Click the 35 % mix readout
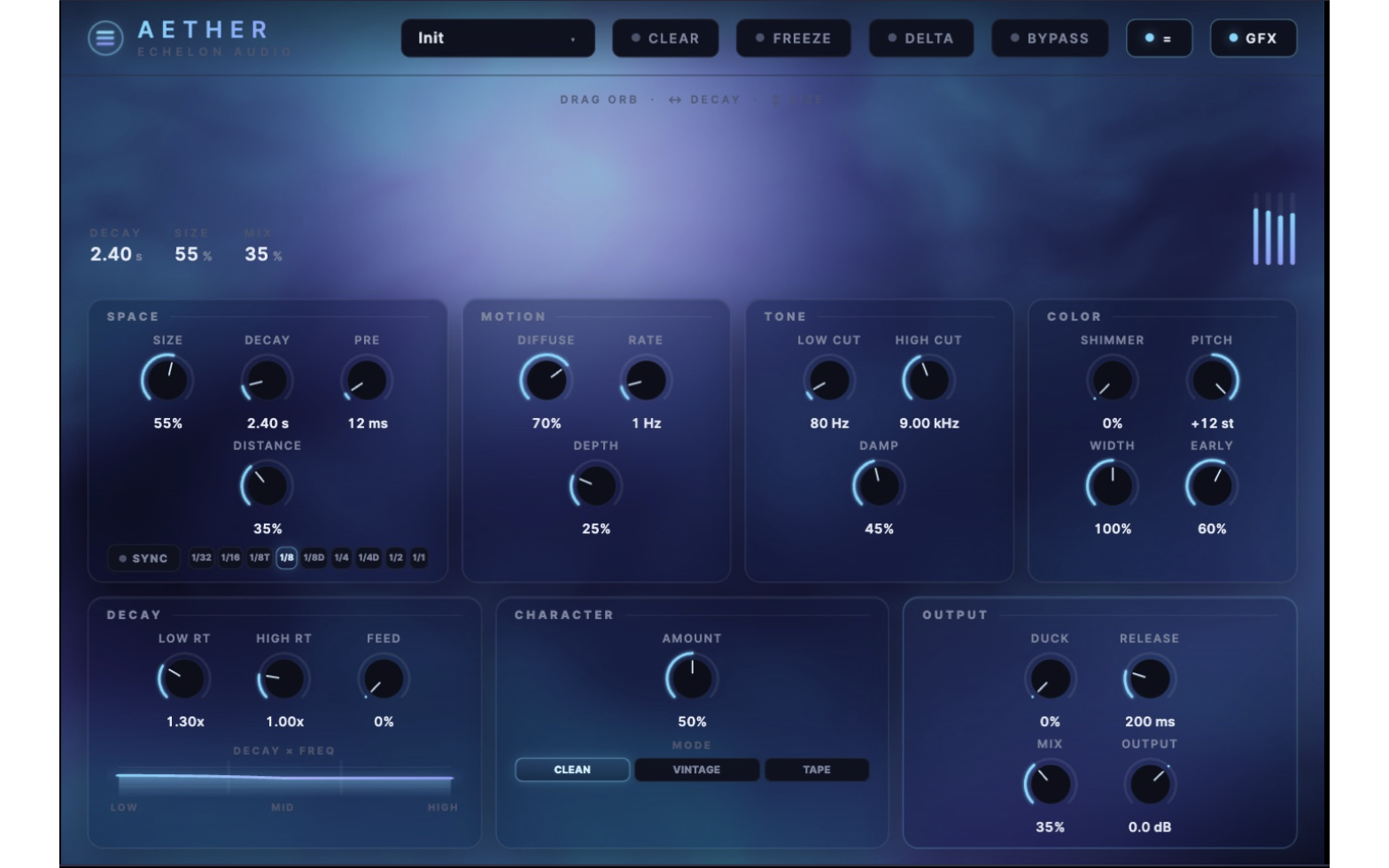Screen dimensions: 1389x868 (x=263, y=254)
